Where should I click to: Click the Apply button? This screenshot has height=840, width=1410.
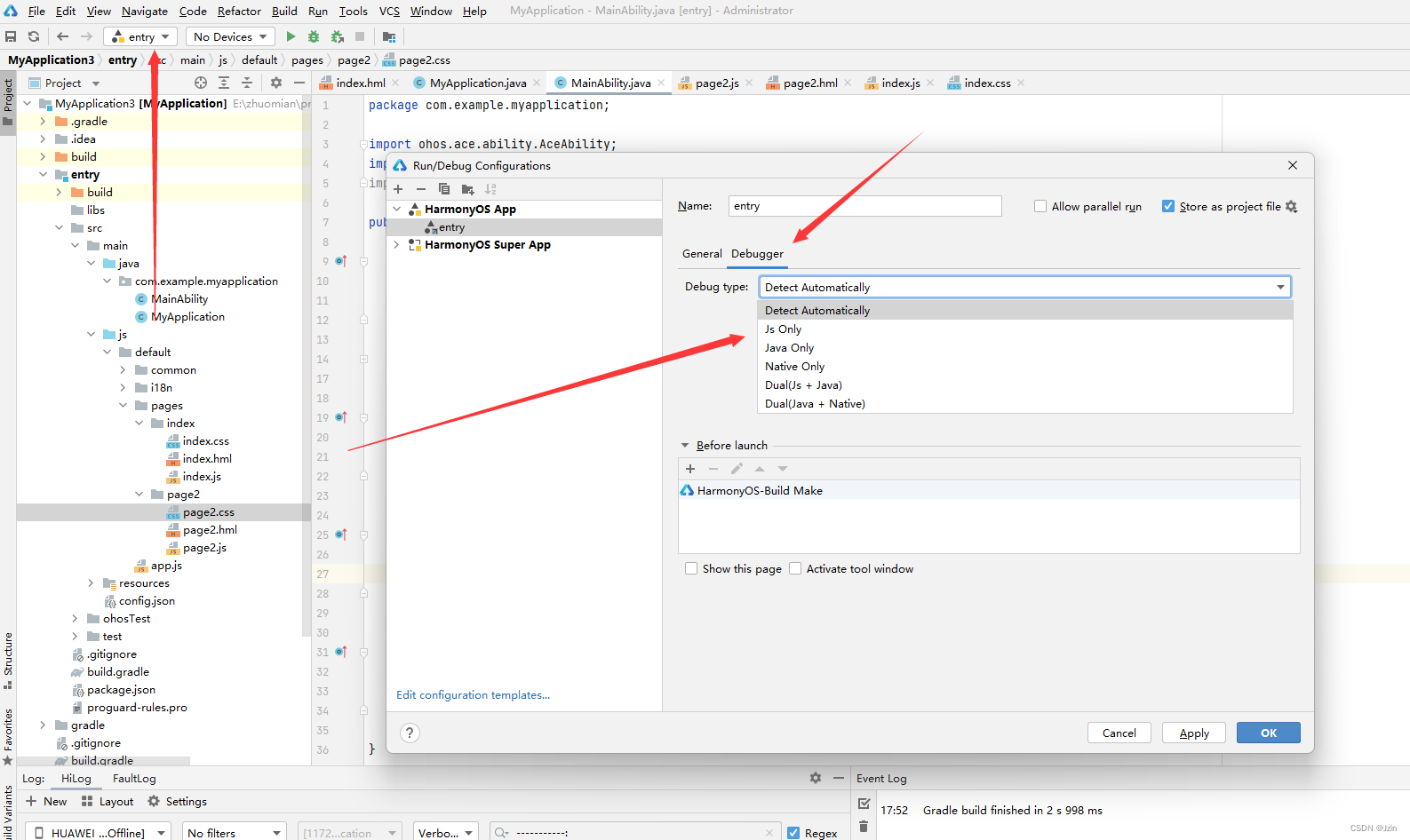pyautogui.click(x=1194, y=733)
